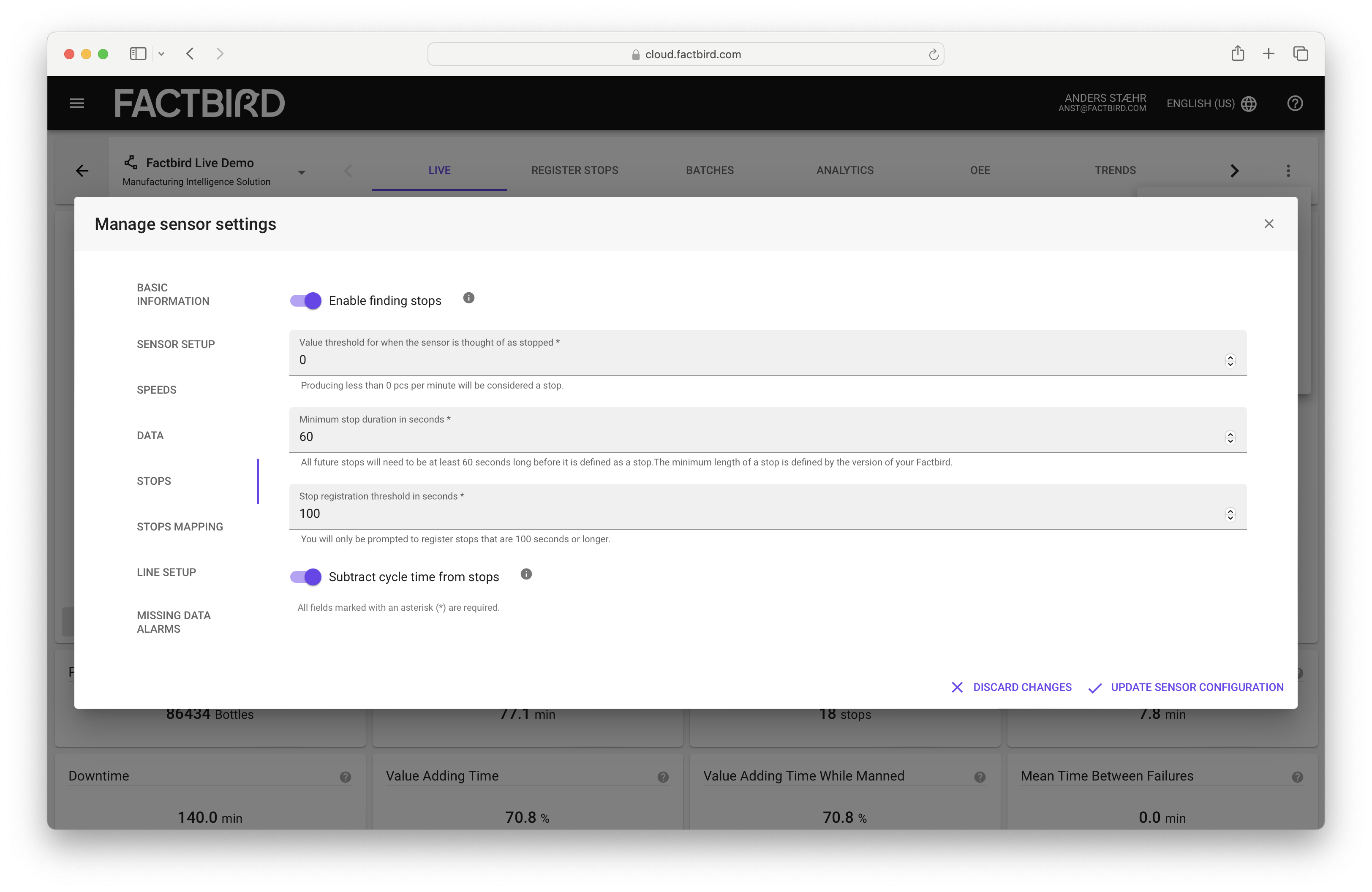
Task: Switch to the Register Stops tab
Action: [x=575, y=171]
